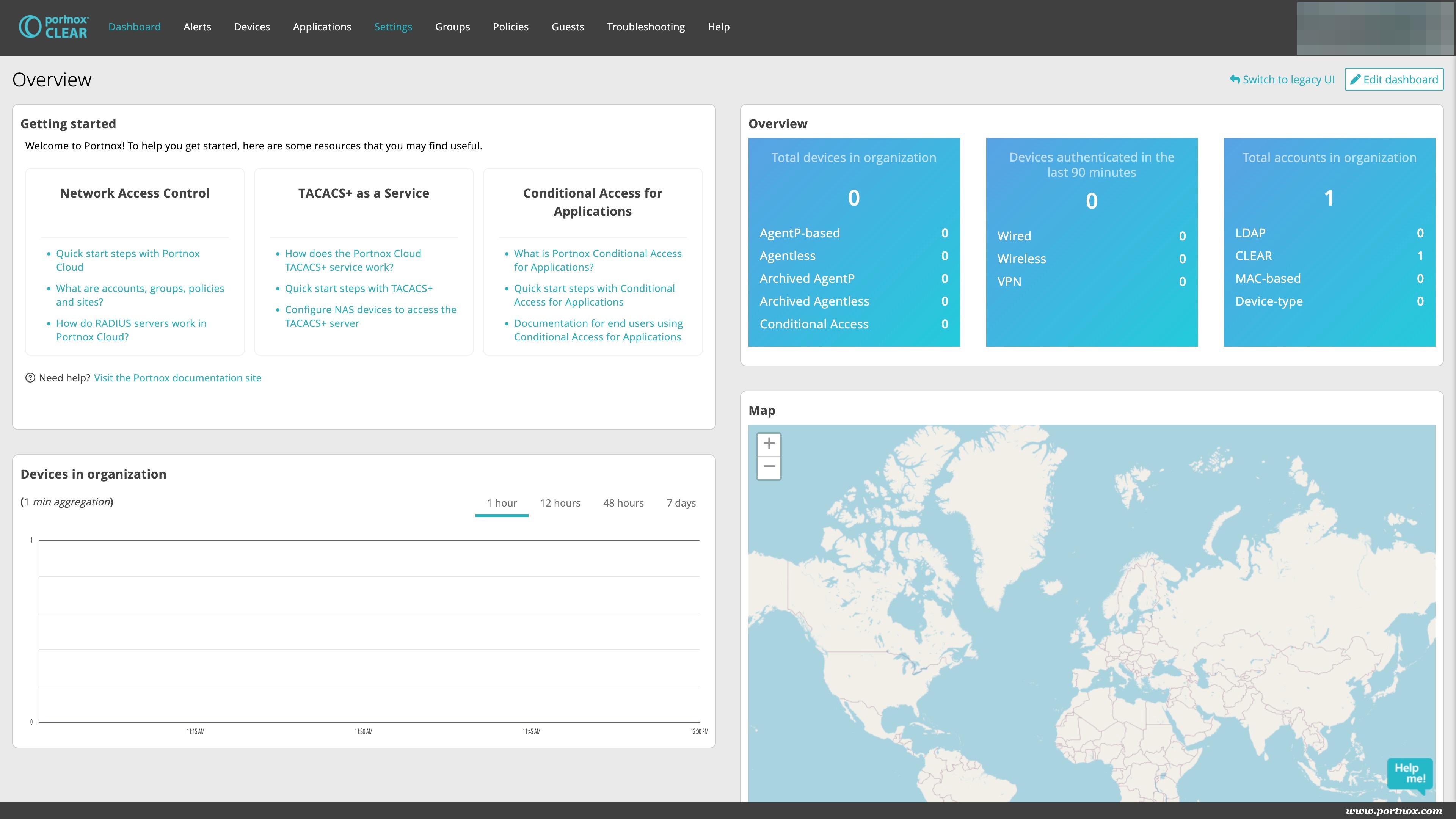Open the Troubleshooting menu
This screenshot has height=819, width=1456.
pos(645,27)
